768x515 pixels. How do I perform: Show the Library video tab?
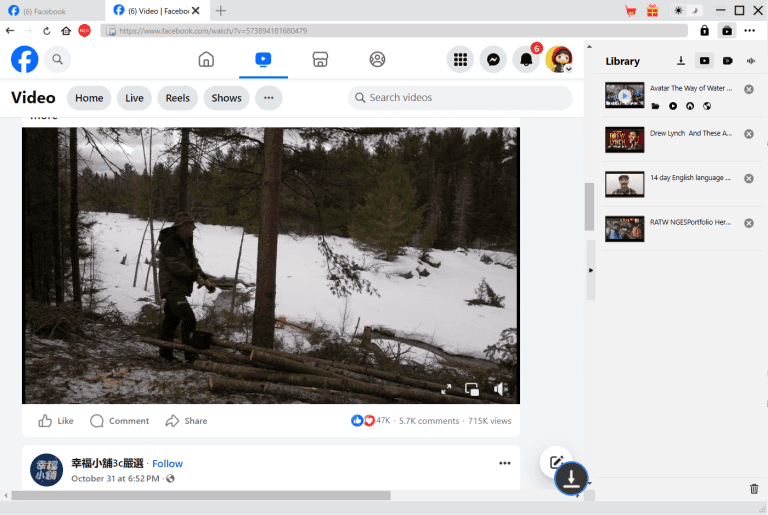click(x=704, y=61)
